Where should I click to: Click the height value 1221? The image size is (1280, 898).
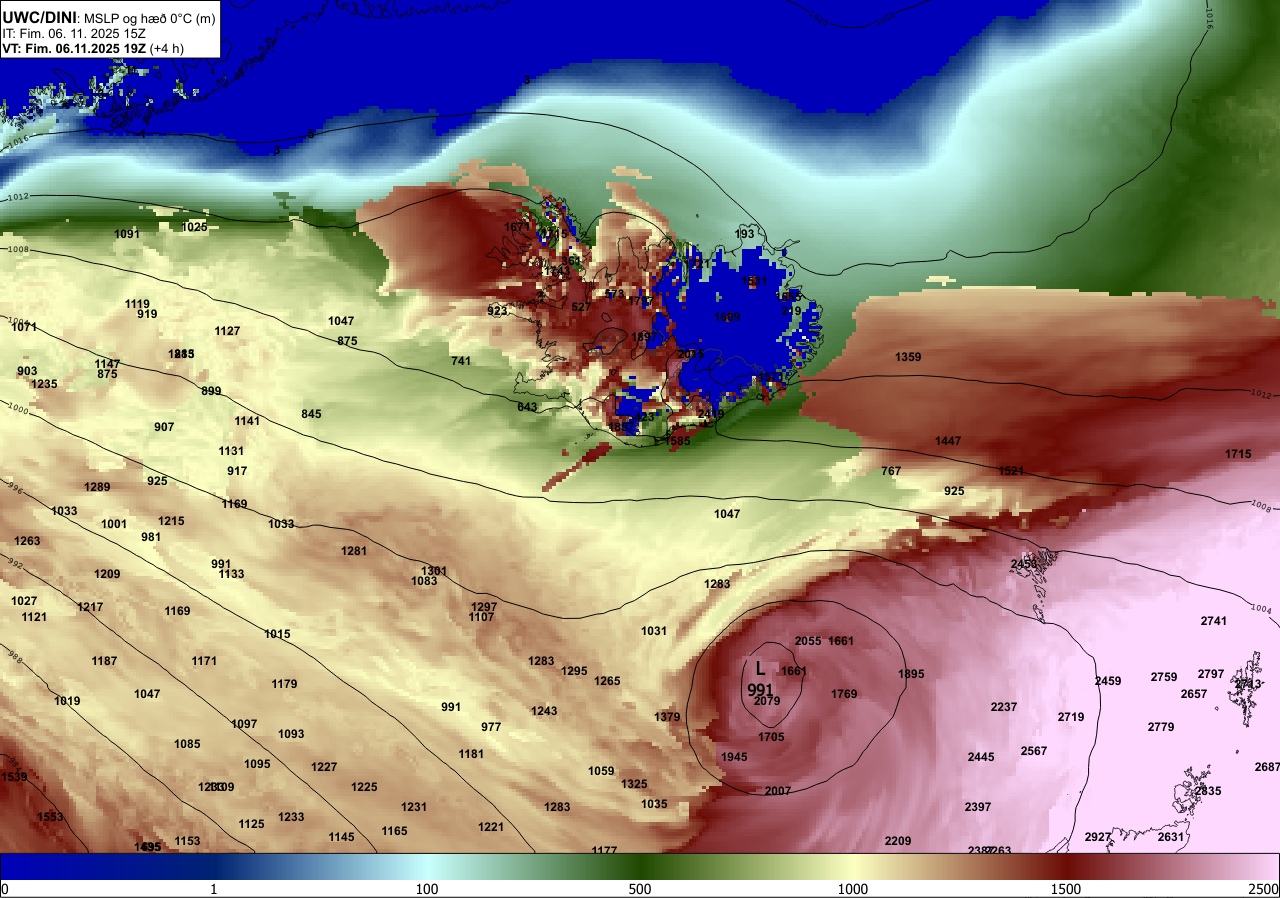pyautogui.click(x=491, y=827)
